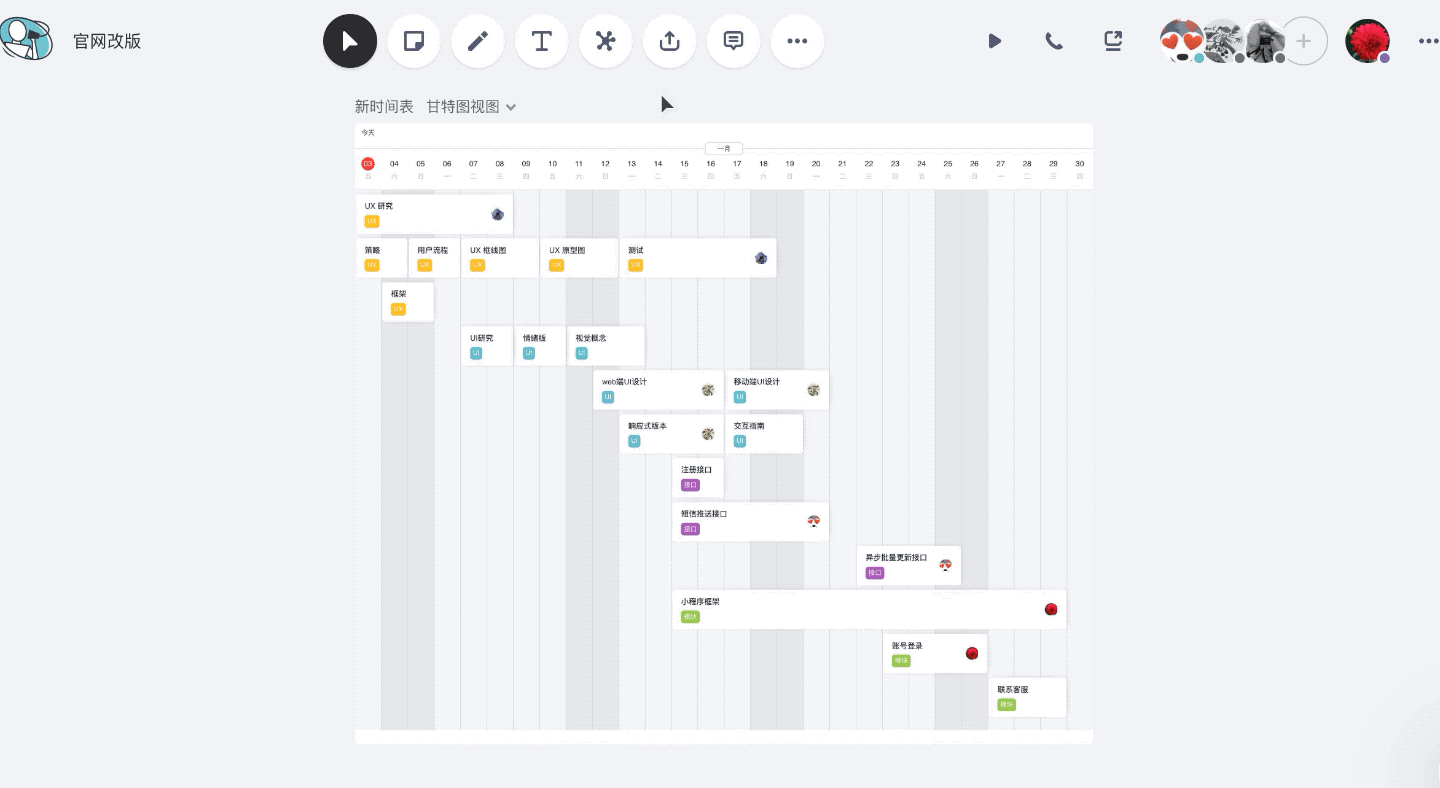Screen dimensions: 1440x788
Task: Open the 响应式版本 task card
Action: point(671,434)
